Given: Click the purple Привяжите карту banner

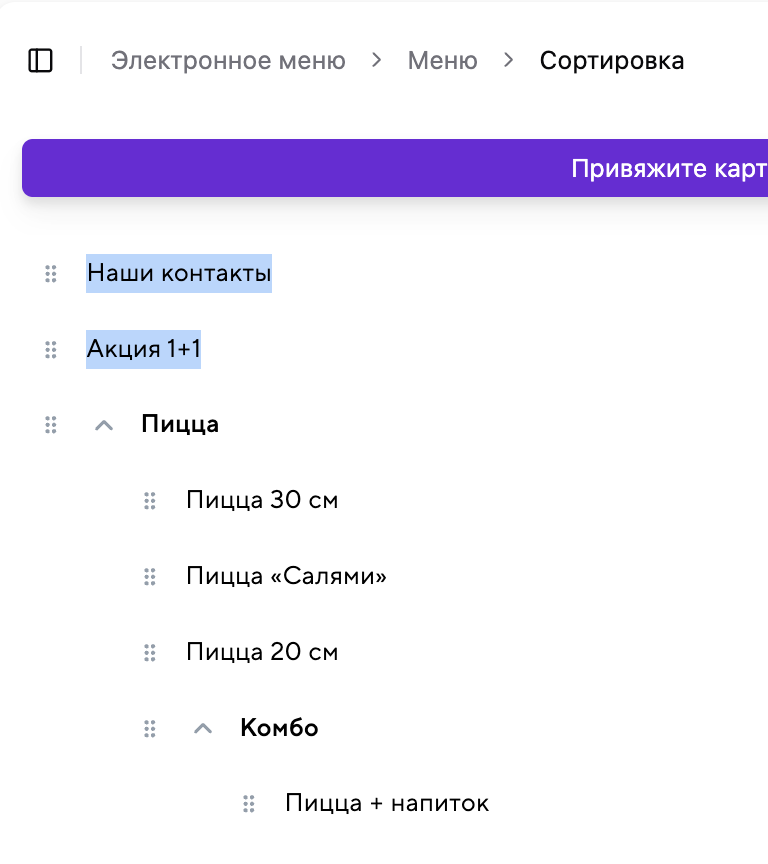Looking at the screenshot, I should [x=660, y=168].
